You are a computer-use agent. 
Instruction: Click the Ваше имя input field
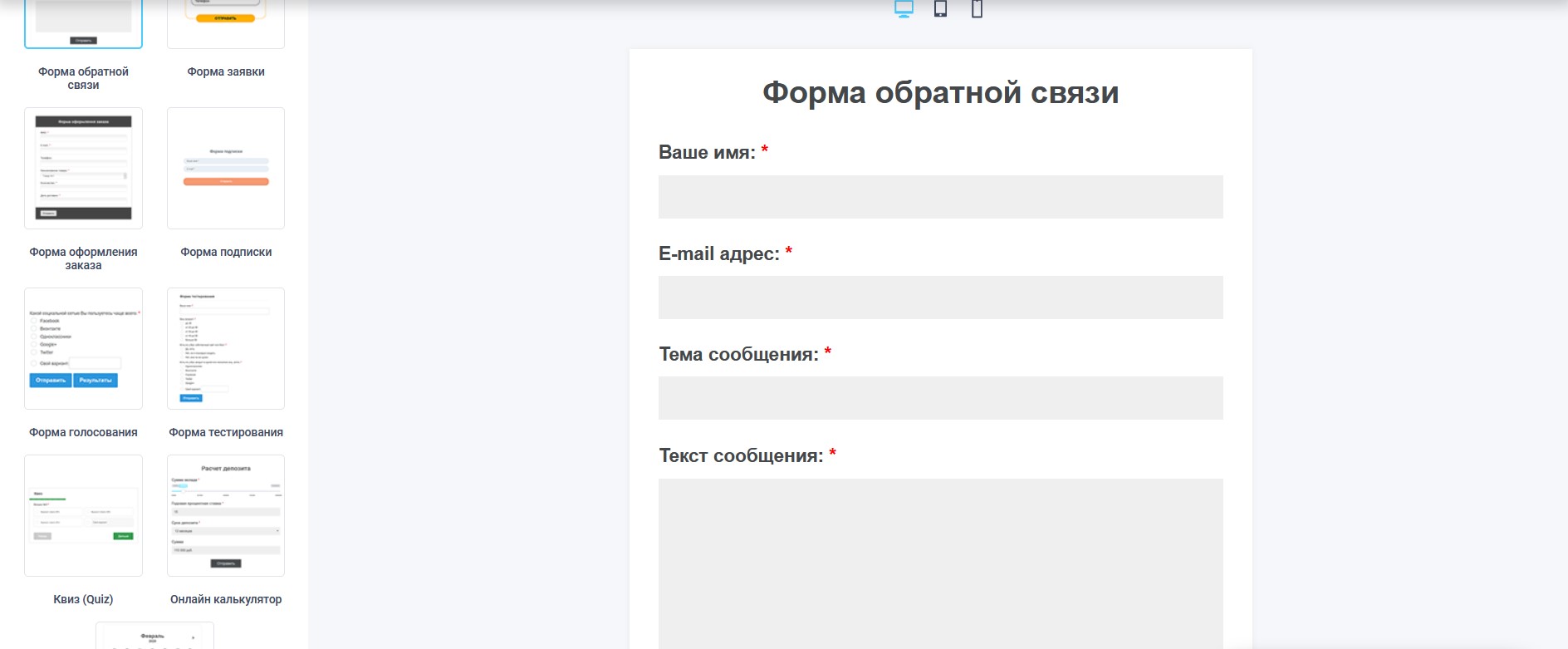pyautogui.click(x=940, y=197)
